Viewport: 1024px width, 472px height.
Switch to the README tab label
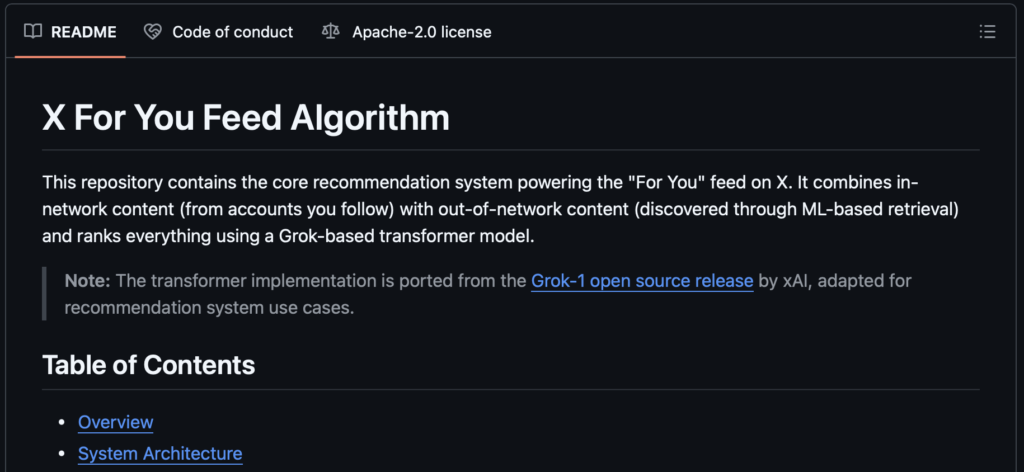coord(83,32)
